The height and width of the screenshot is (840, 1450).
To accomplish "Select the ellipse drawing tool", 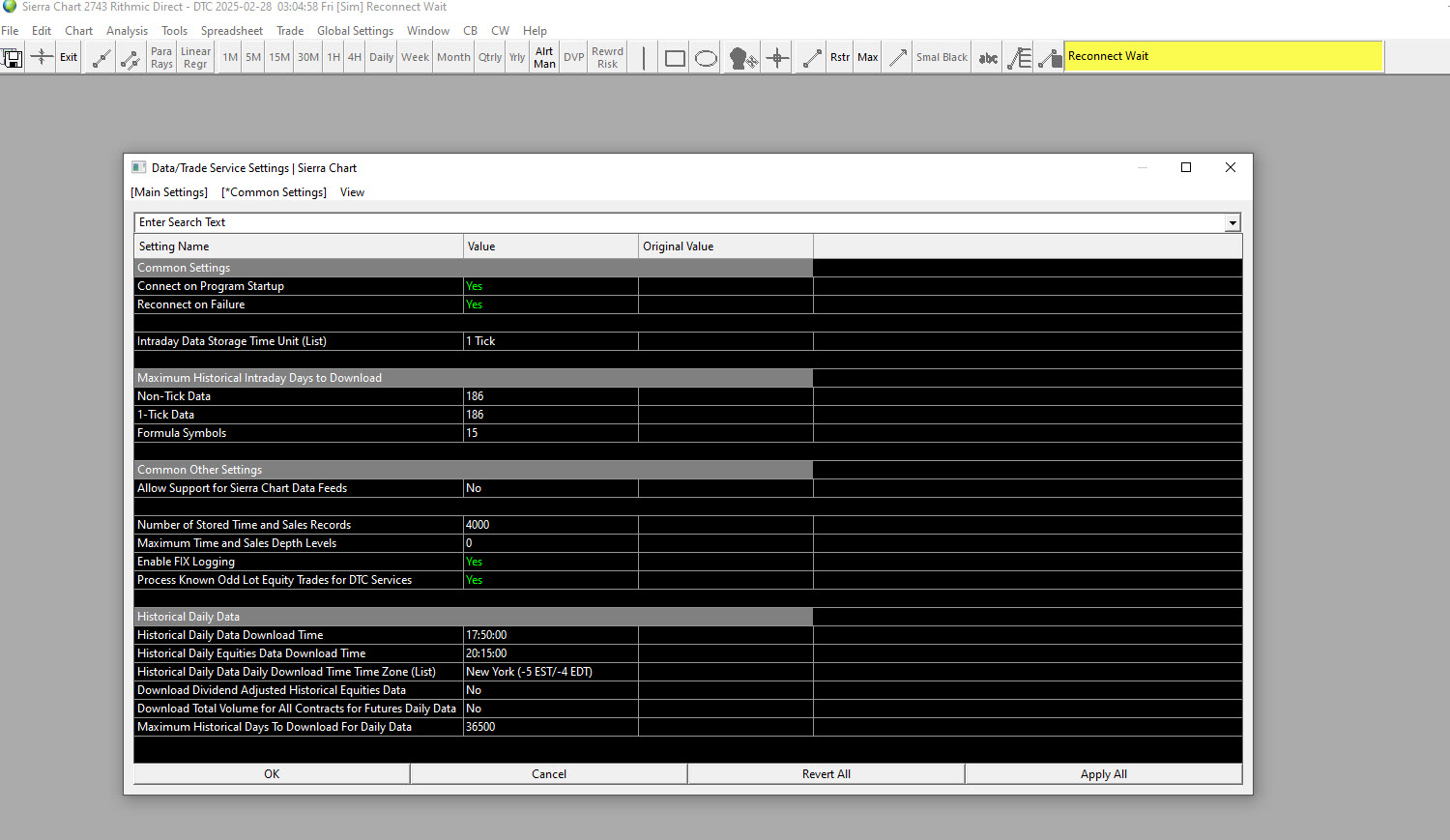I will coord(707,58).
